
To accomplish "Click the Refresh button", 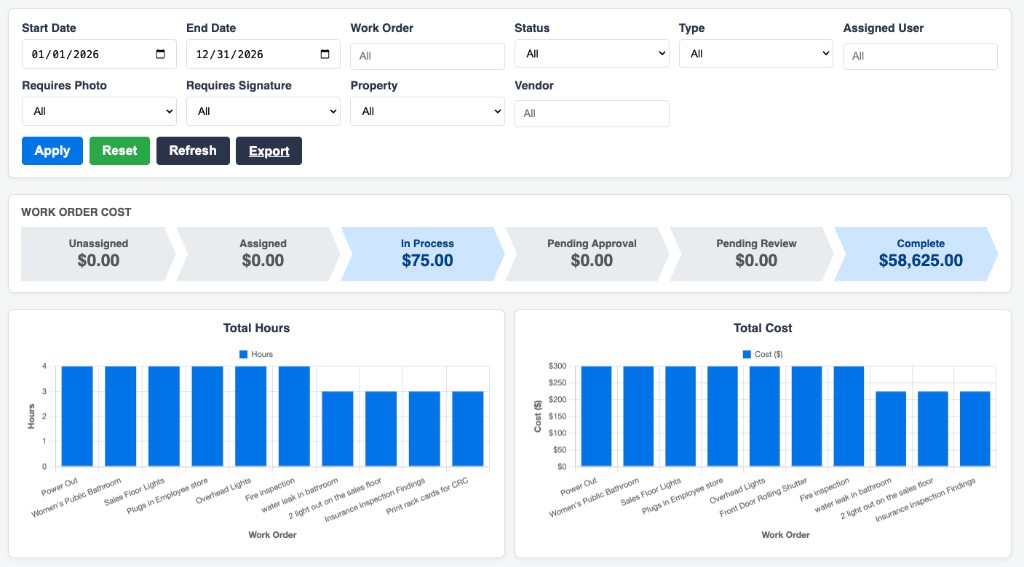I will [x=193, y=151].
